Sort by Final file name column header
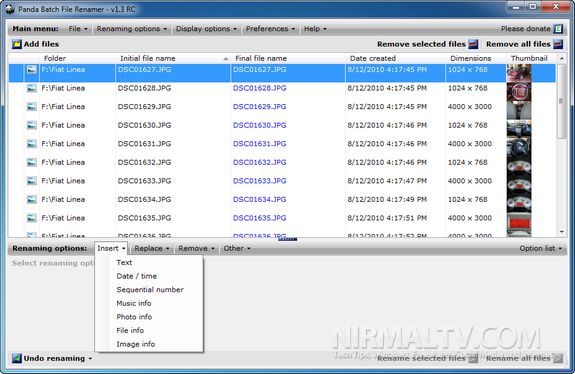The image size is (575, 374). pos(288,58)
